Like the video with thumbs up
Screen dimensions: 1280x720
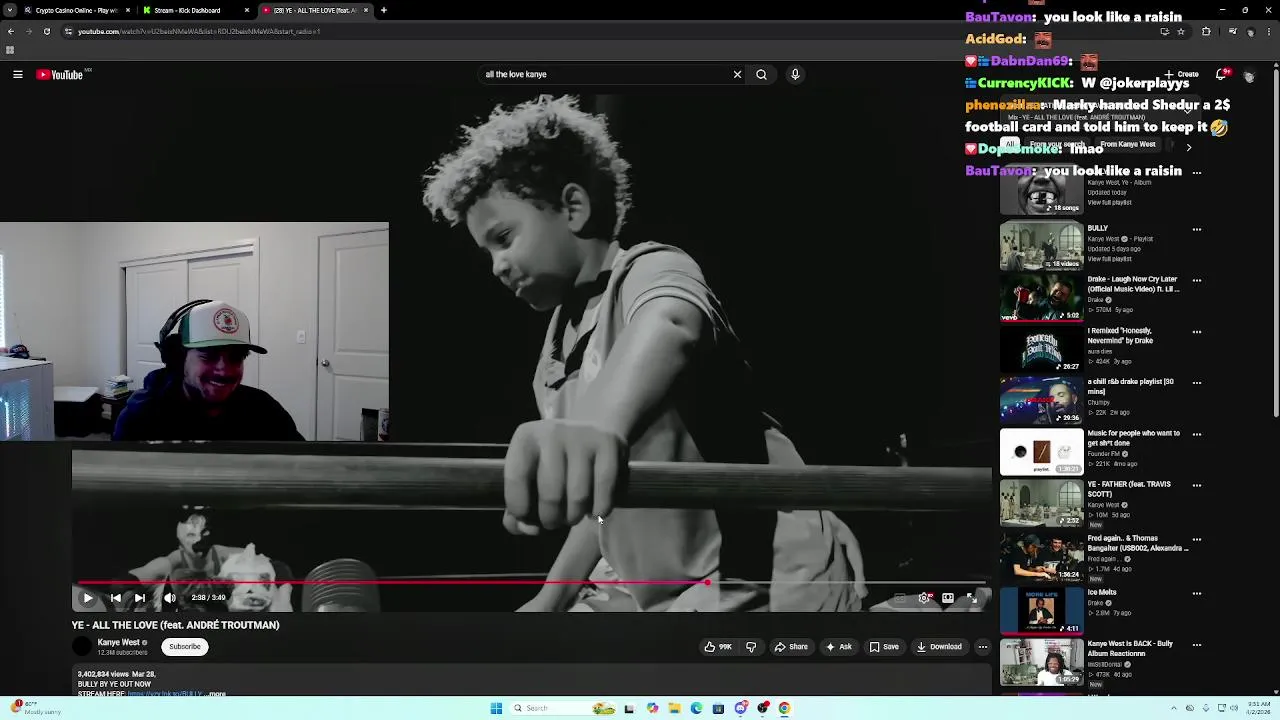(717, 647)
